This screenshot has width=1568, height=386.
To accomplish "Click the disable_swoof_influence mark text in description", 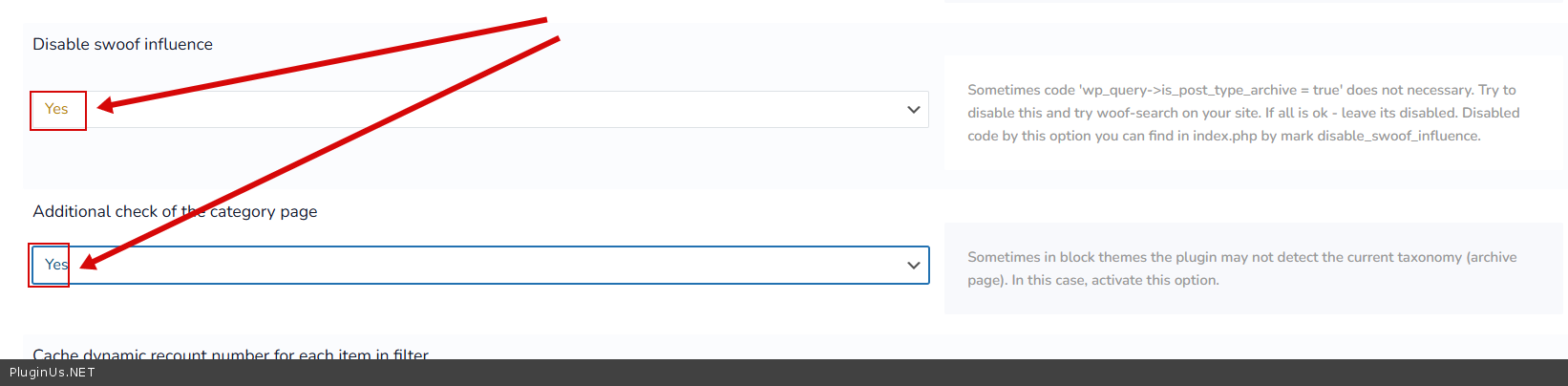I will click(x=1398, y=136).
